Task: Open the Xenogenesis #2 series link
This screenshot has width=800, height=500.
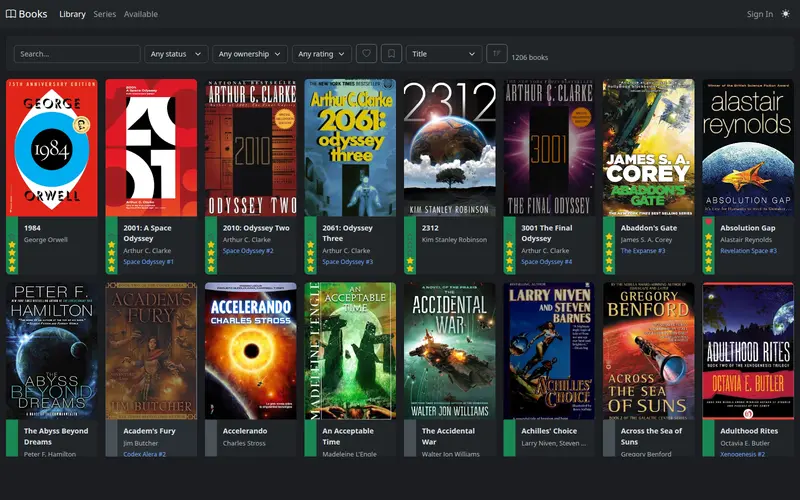Action: pyautogui.click(x=742, y=454)
